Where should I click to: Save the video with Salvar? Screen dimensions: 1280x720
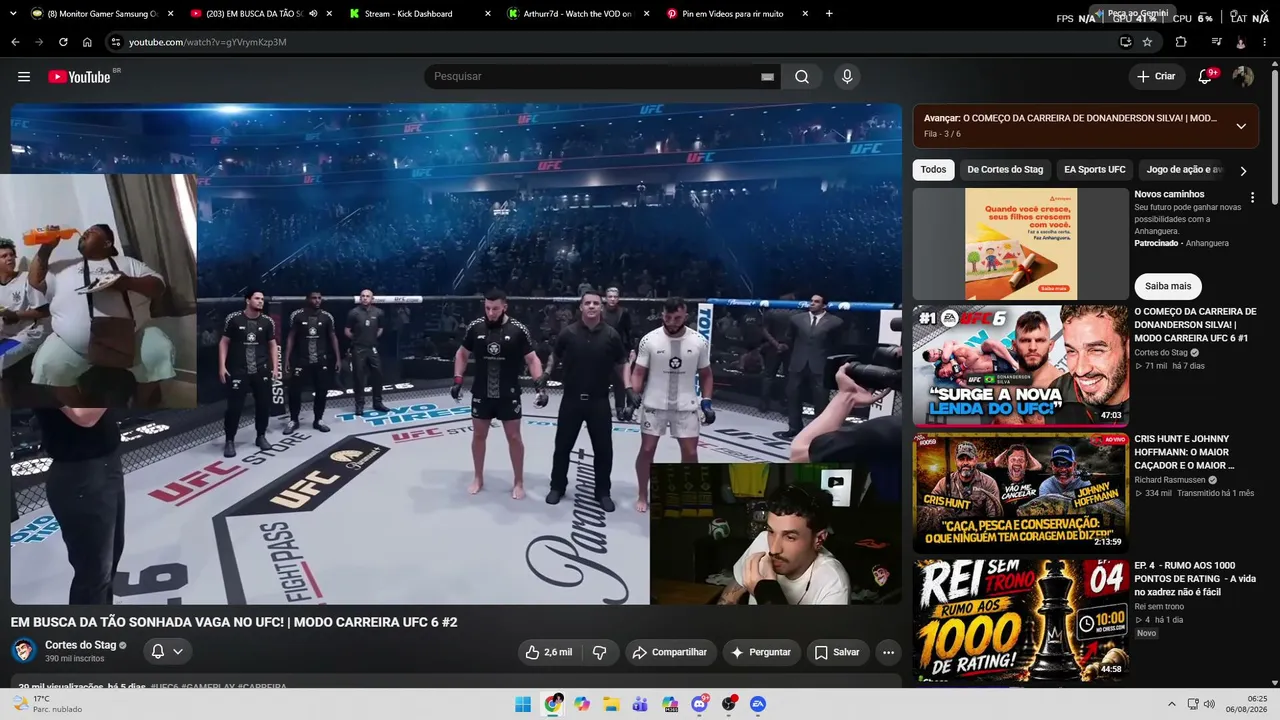[x=837, y=652]
